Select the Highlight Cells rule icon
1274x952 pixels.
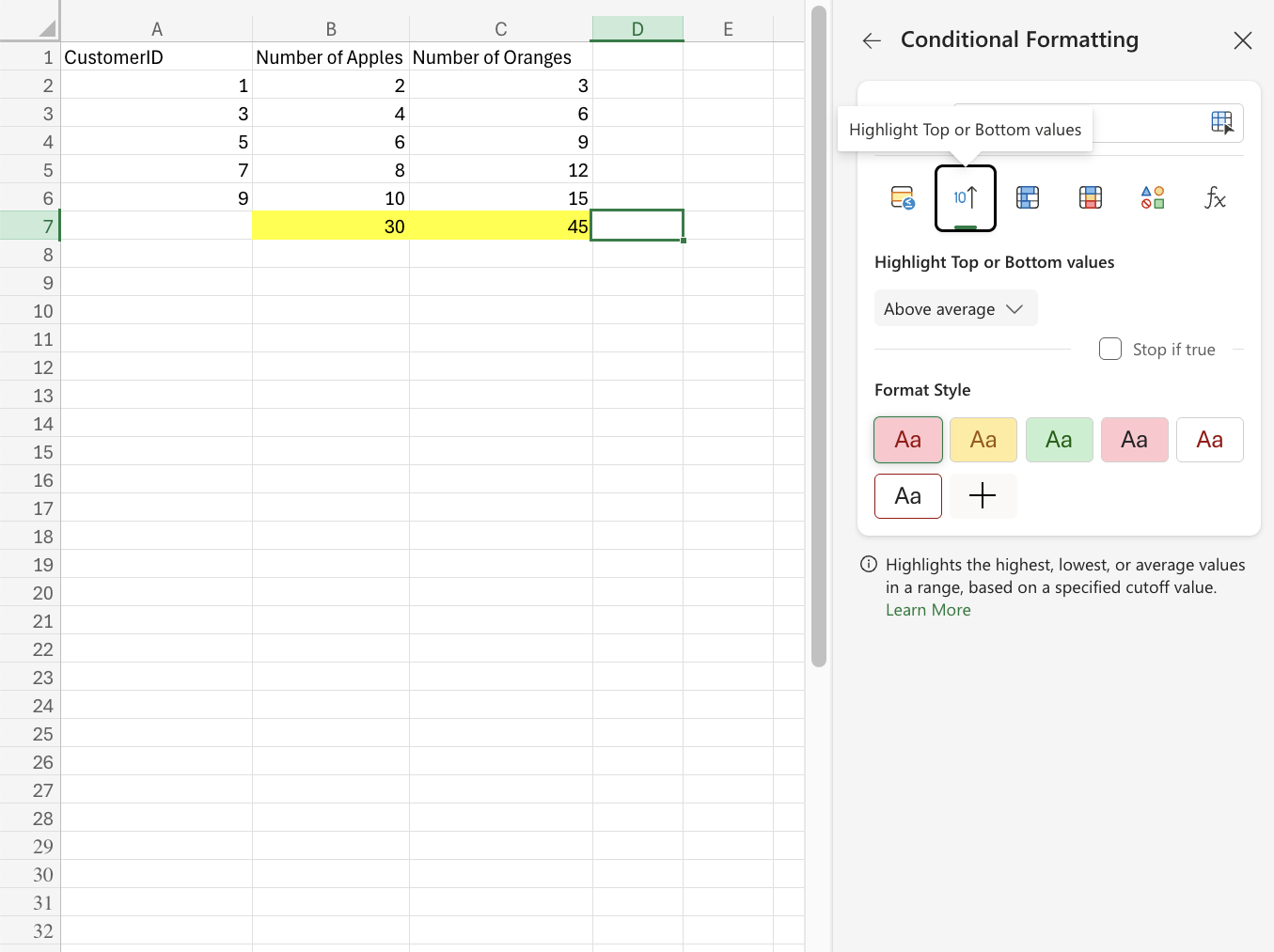pyautogui.click(x=903, y=198)
